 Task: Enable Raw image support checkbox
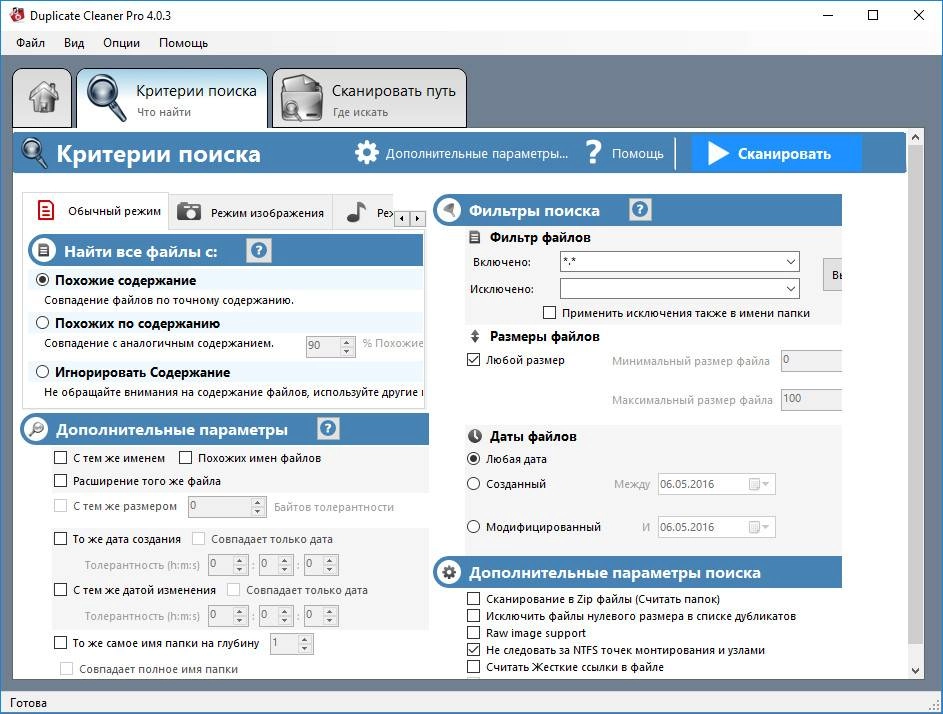tap(473, 633)
